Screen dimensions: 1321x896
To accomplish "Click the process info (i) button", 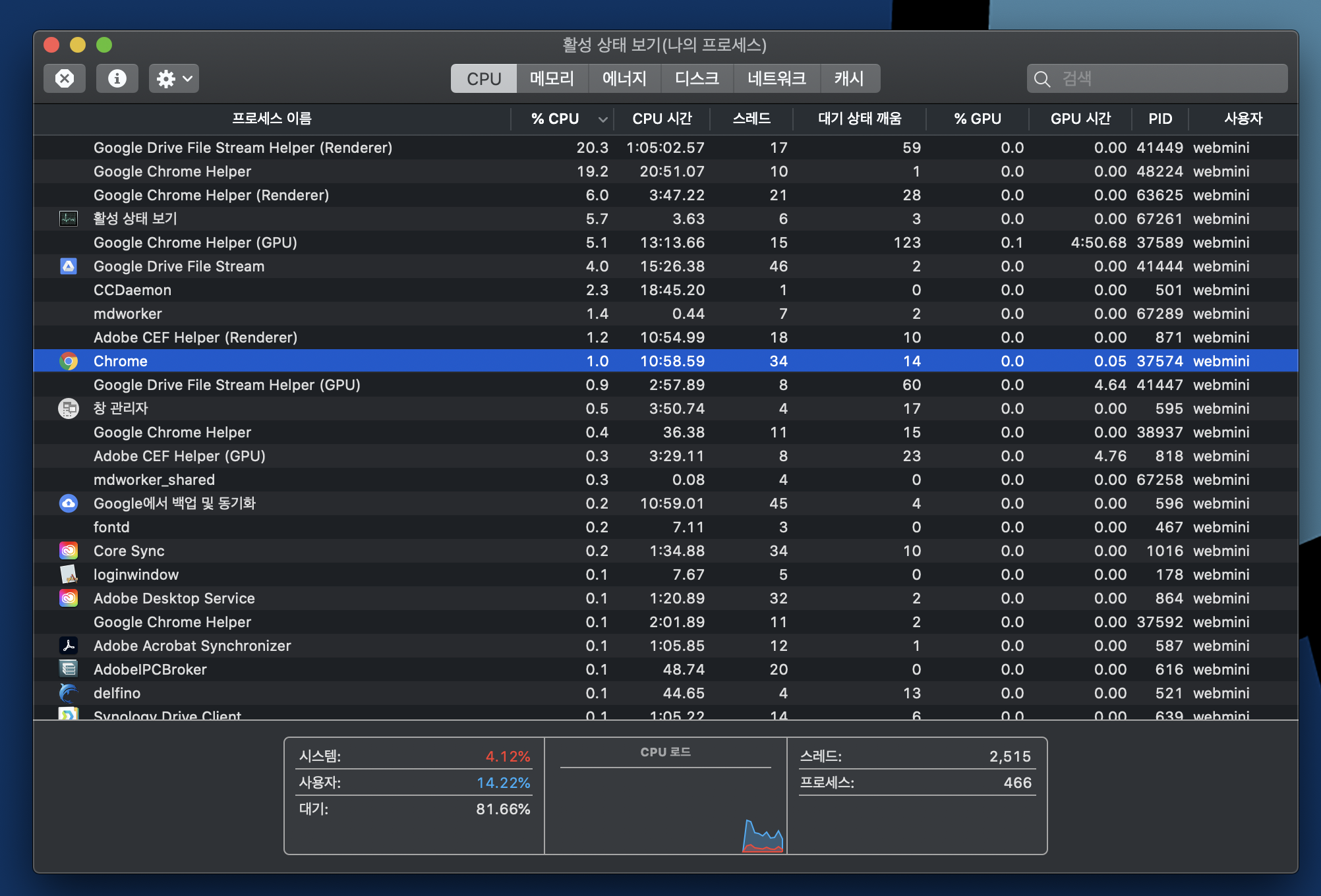I will [117, 79].
